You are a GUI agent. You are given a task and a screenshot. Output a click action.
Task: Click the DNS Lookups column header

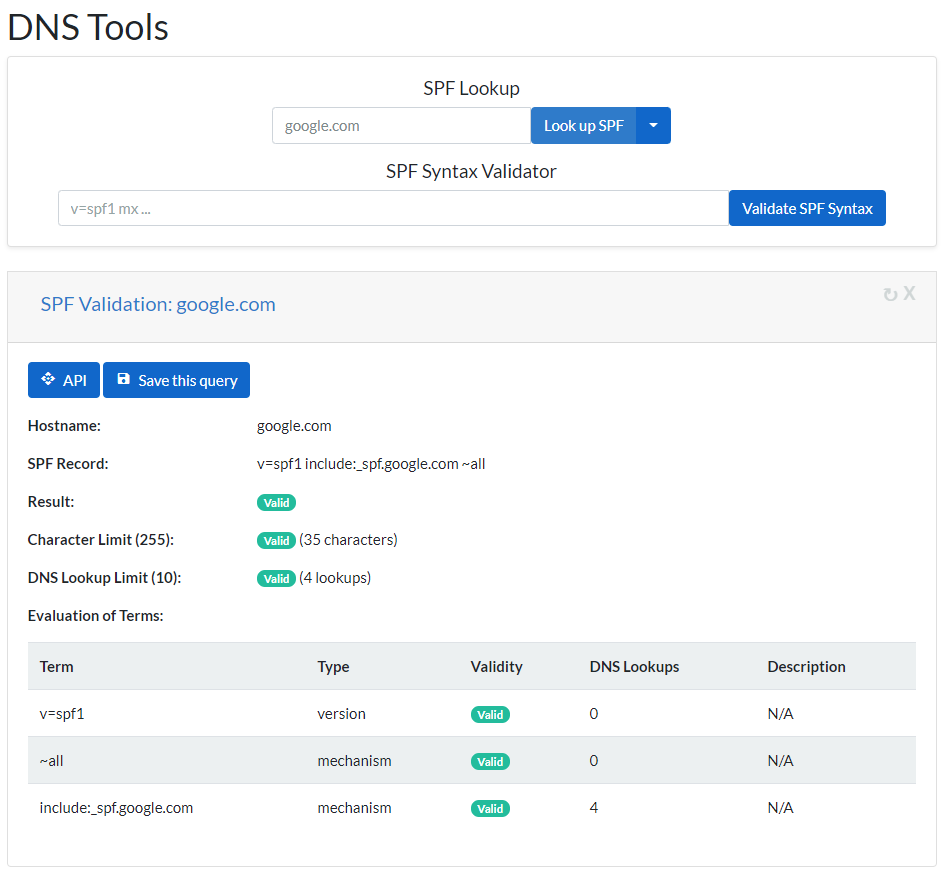click(x=634, y=667)
